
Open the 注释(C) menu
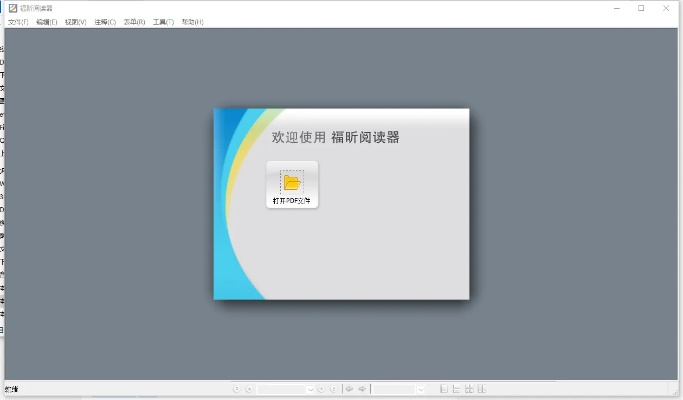[x=105, y=21]
